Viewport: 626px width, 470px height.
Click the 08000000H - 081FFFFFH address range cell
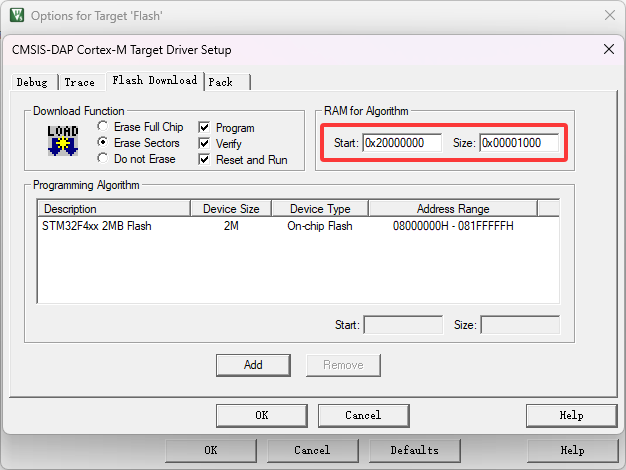(453, 226)
